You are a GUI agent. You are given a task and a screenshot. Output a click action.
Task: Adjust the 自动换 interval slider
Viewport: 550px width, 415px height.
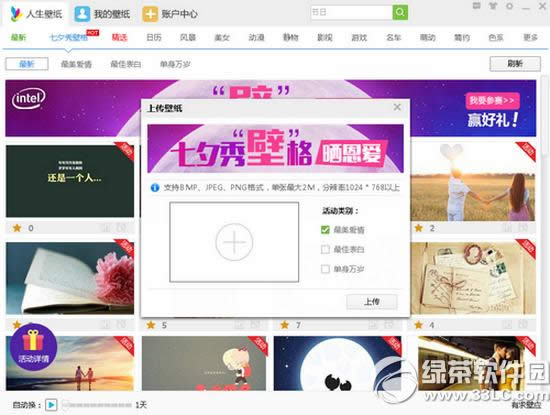point(97,405)
